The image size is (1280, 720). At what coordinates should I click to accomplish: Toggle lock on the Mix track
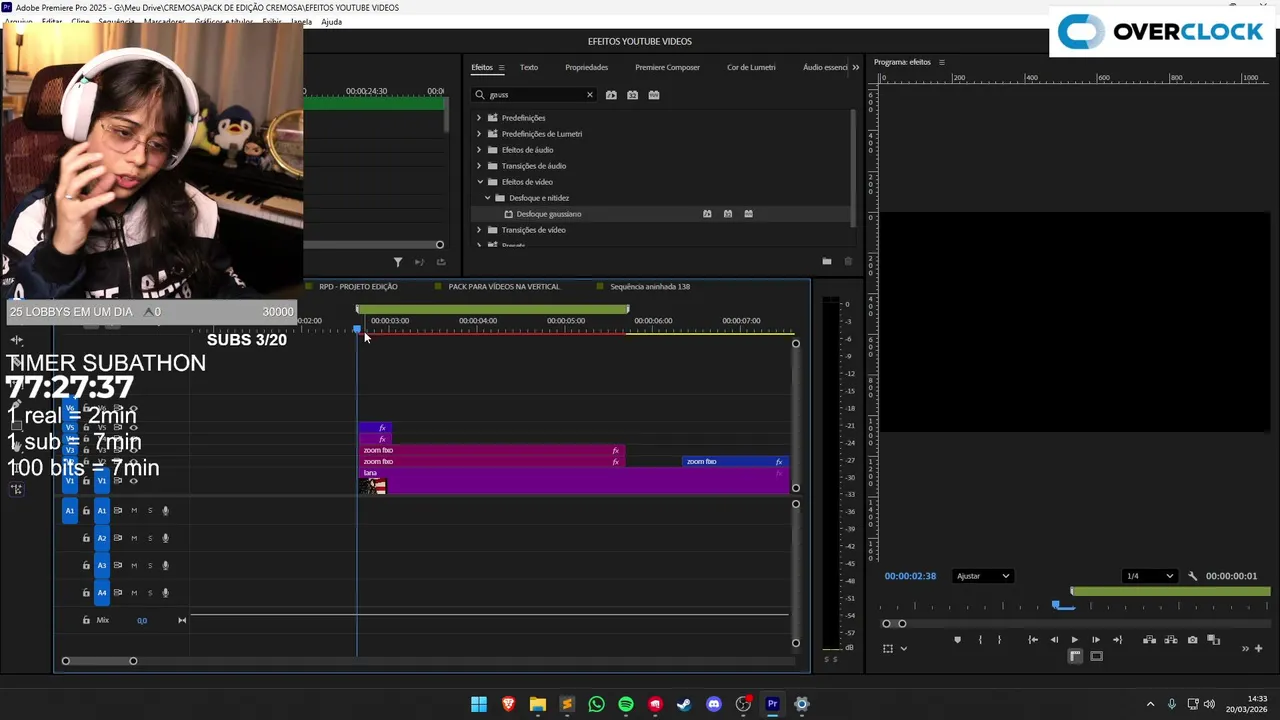point(86,620)
